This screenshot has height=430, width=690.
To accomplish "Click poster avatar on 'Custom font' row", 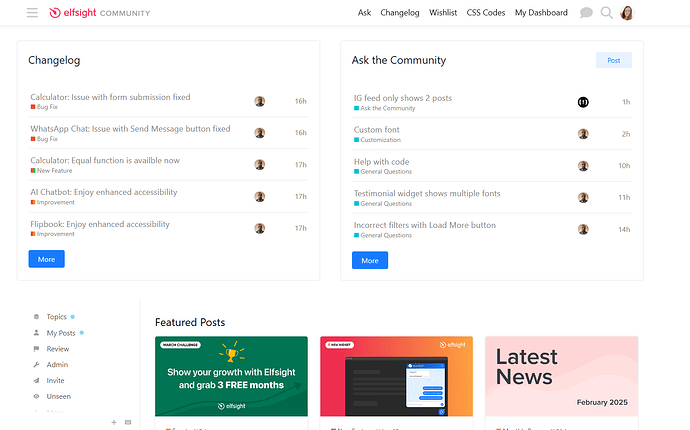I will (x=583, y=134).
